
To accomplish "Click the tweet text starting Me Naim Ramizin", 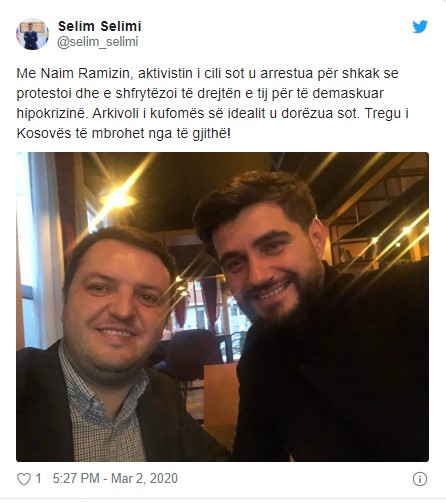I will [213, 103].
